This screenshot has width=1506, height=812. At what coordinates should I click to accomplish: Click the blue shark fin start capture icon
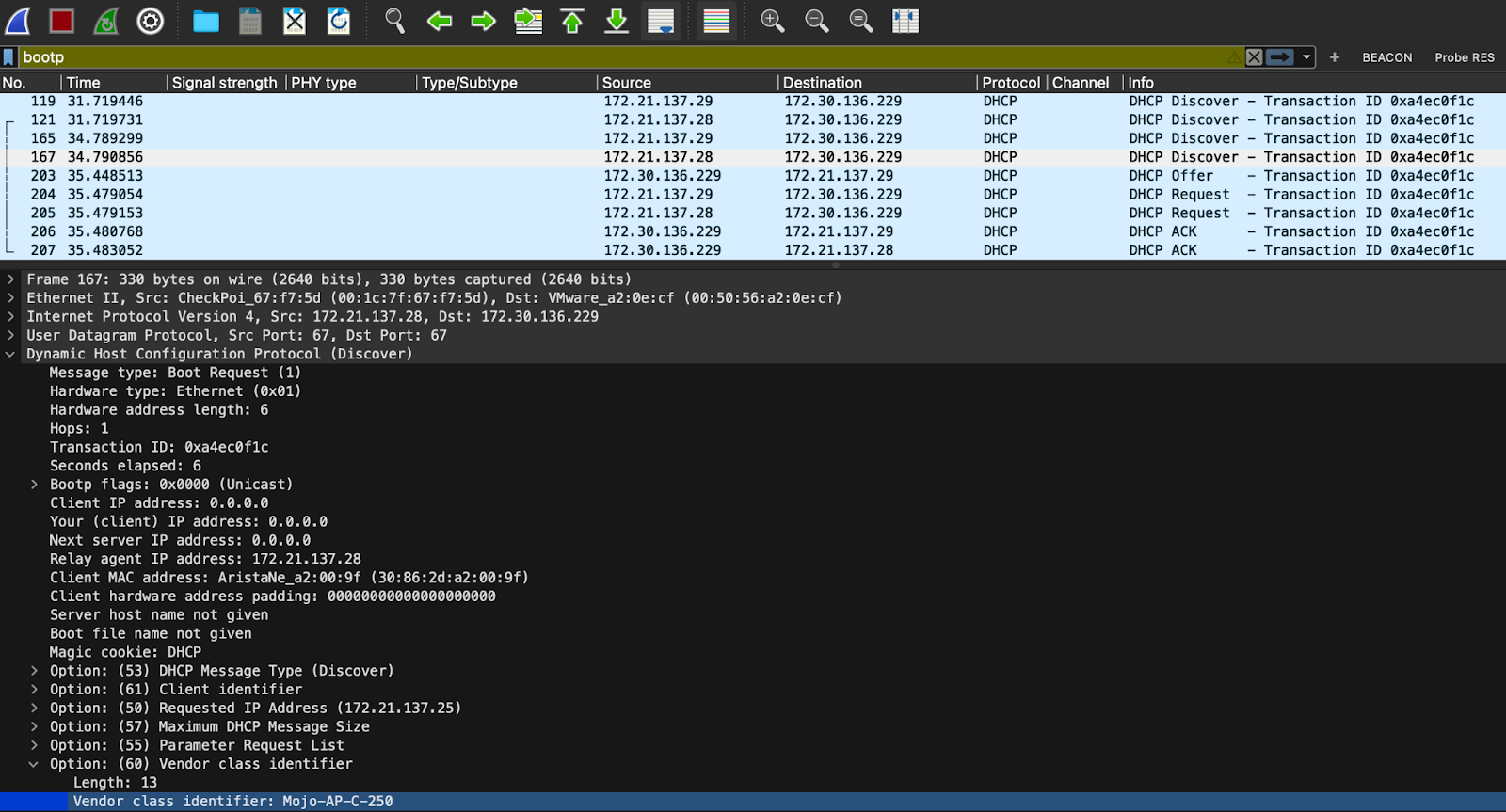(18, 21)
